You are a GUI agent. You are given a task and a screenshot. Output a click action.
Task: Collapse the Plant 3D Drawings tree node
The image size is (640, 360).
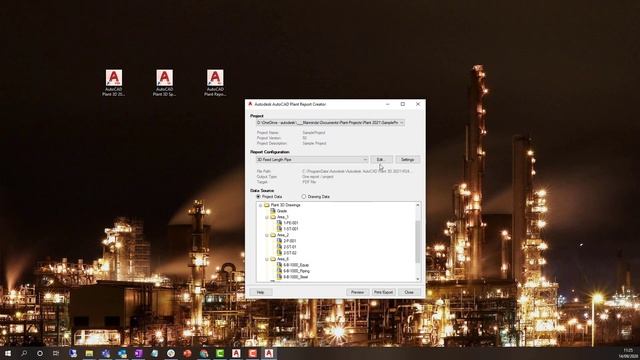pos(260,205)
